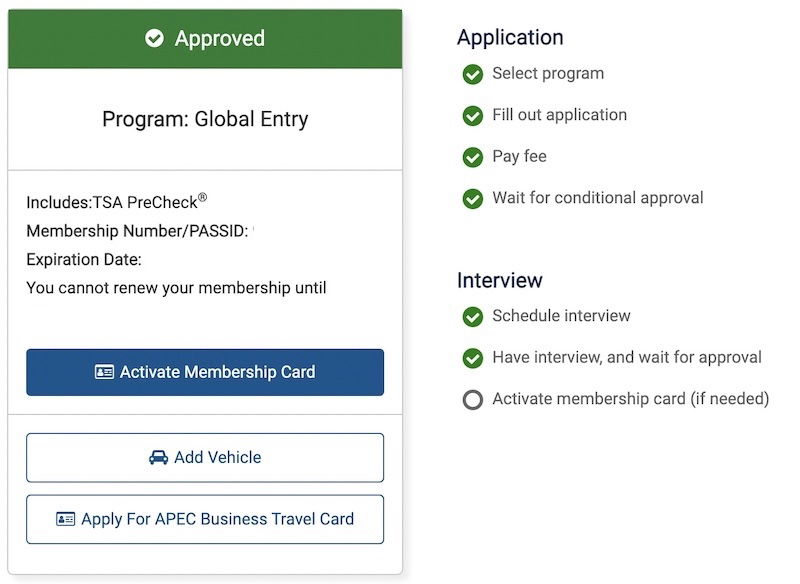Click the Expiration Date line
Viewport: 800px width, 584px height.
(x=84, y=260)
